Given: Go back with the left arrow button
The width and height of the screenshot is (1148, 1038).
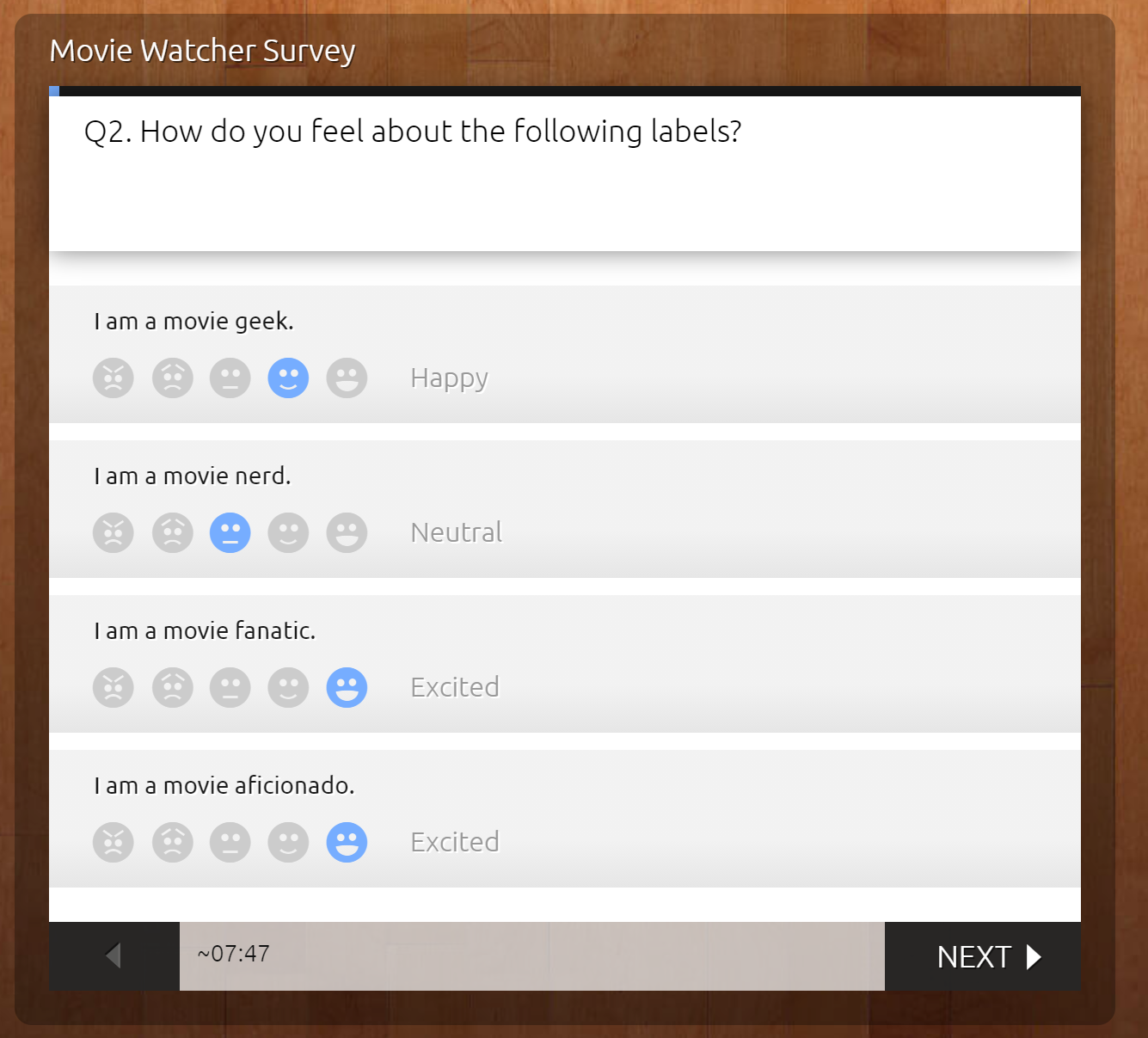Looking at the screenshot, I should pos(114,955).
